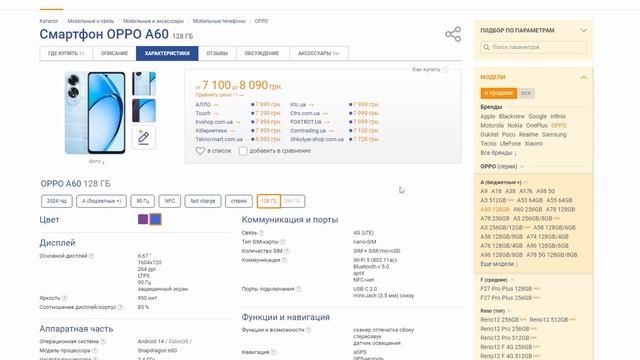Screen dimensions: 640x360
Task: Collapse the Reno (топ) series group
Action: tap(509, 311)
